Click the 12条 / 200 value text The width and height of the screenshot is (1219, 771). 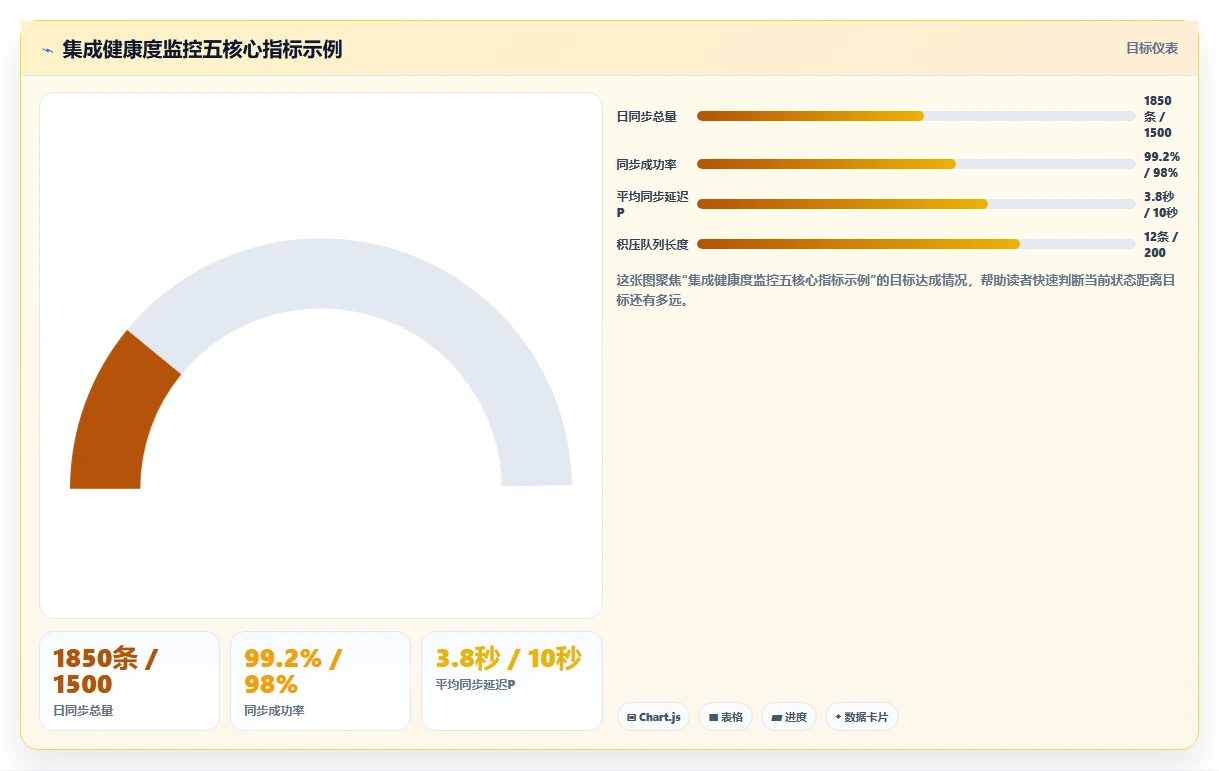click(x=1161, y=245)
